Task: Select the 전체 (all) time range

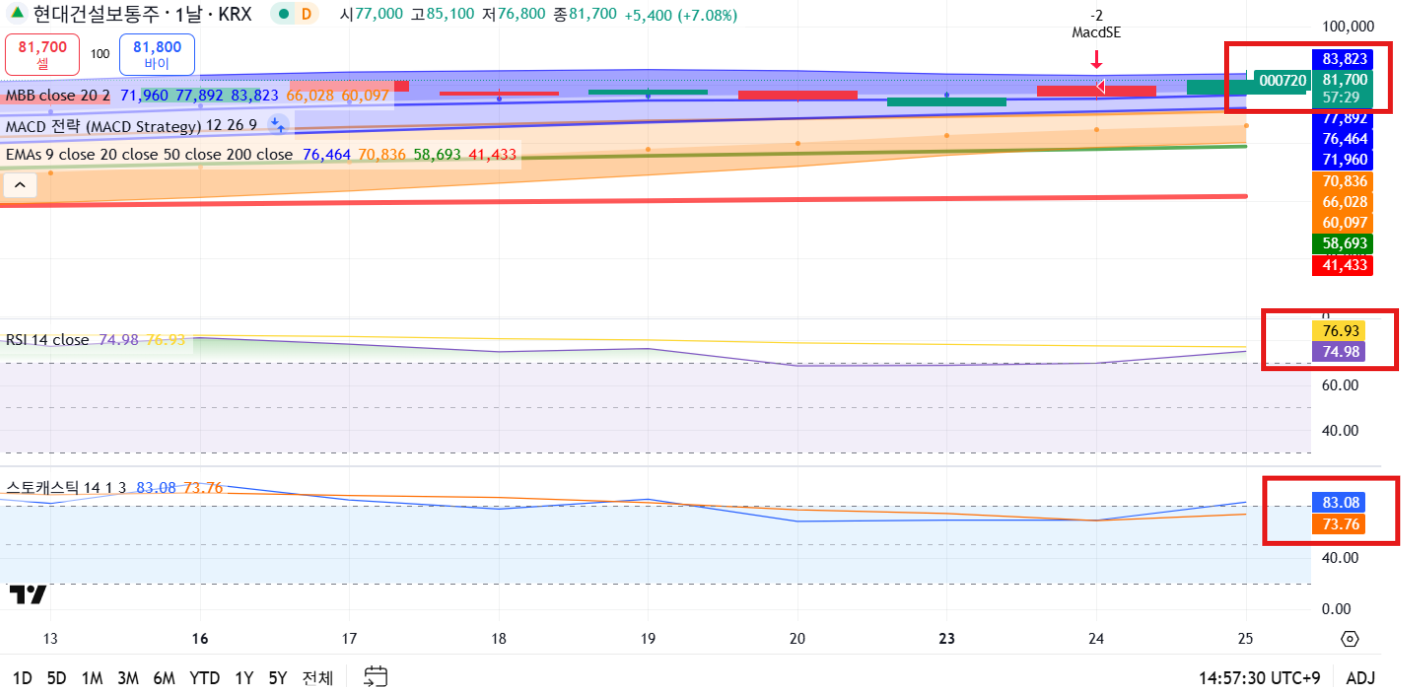Action: pyautogui.click(x=317, y=678)
